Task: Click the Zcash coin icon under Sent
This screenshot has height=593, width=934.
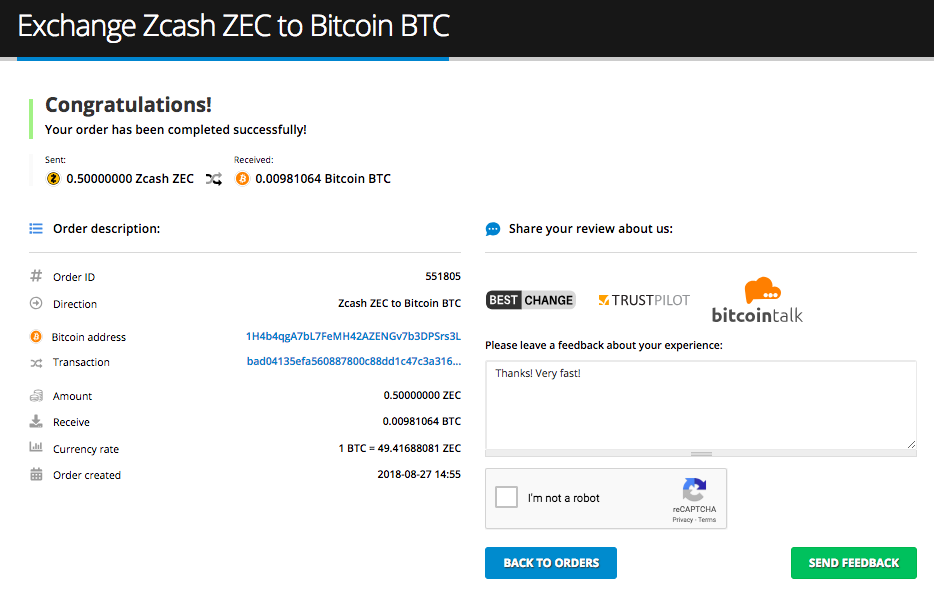Action: (x=53, y=179)
